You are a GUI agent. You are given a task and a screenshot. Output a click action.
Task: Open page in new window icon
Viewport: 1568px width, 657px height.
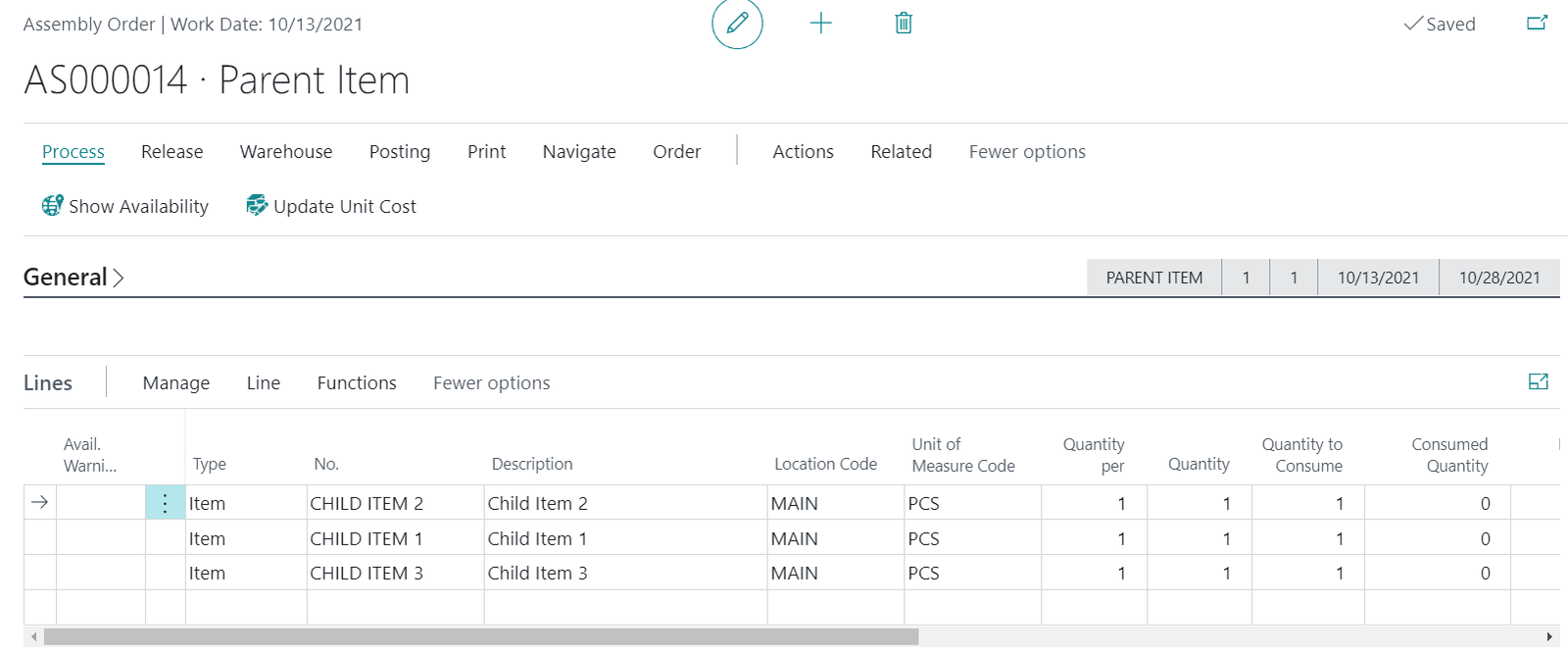1537,24
